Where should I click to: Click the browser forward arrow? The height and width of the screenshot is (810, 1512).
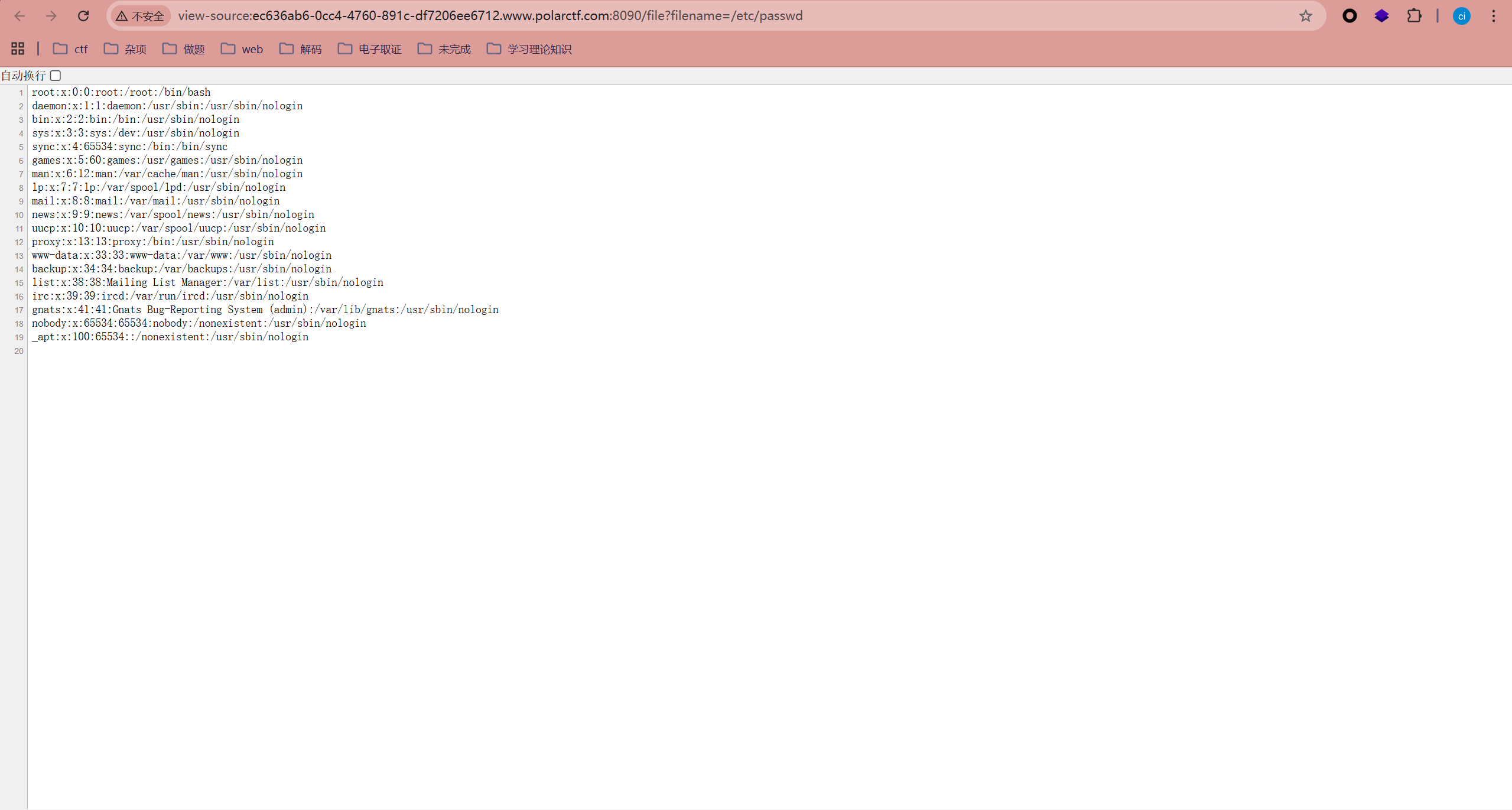pyautogui.click(x=51, y=16)
